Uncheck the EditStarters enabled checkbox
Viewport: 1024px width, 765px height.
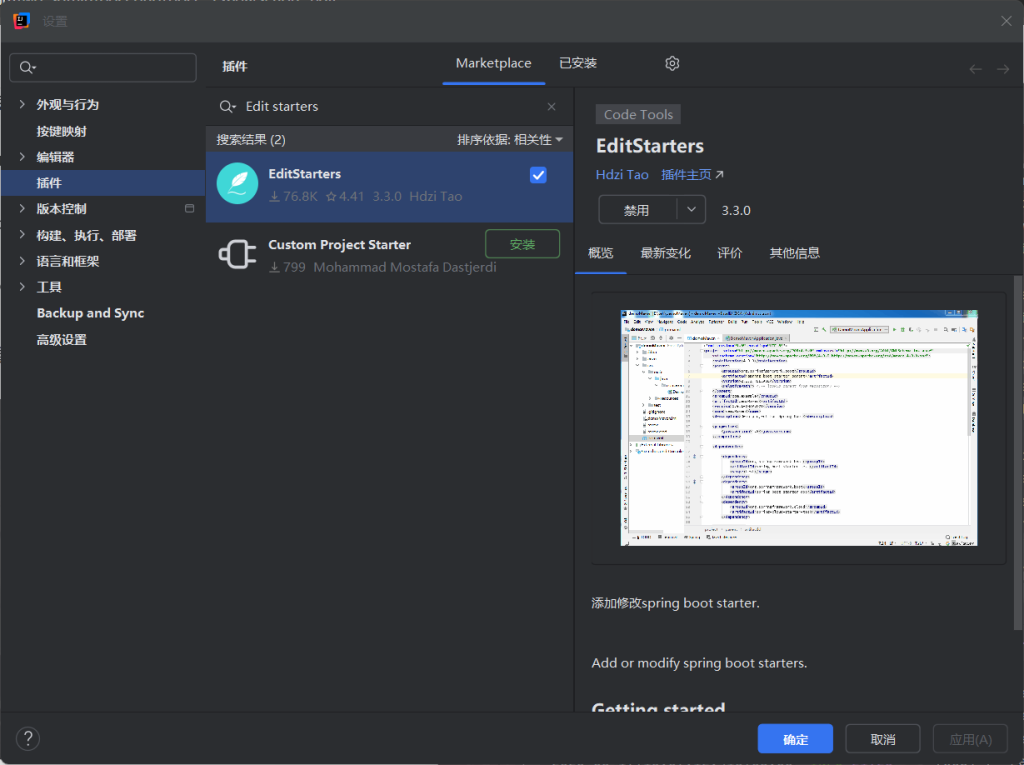coord(538,175)
